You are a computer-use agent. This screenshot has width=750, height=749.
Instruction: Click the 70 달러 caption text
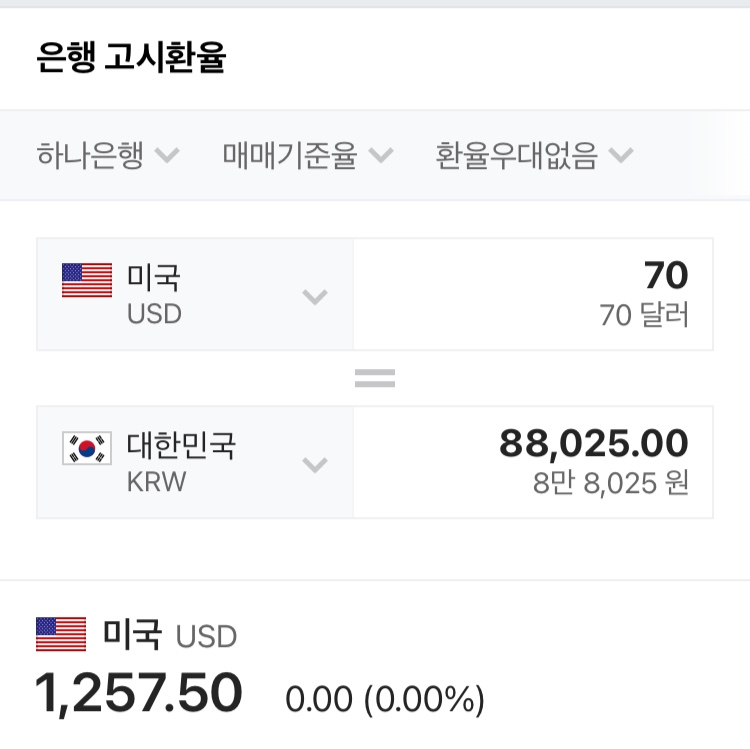click(644, 316)
